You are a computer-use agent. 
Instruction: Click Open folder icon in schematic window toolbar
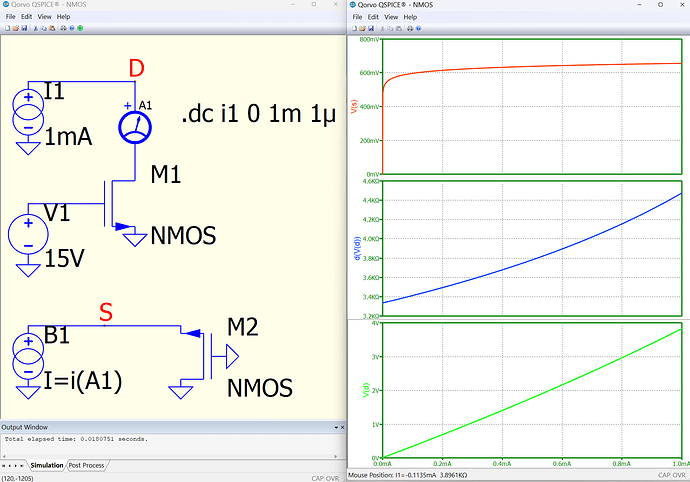coord(16,28)
